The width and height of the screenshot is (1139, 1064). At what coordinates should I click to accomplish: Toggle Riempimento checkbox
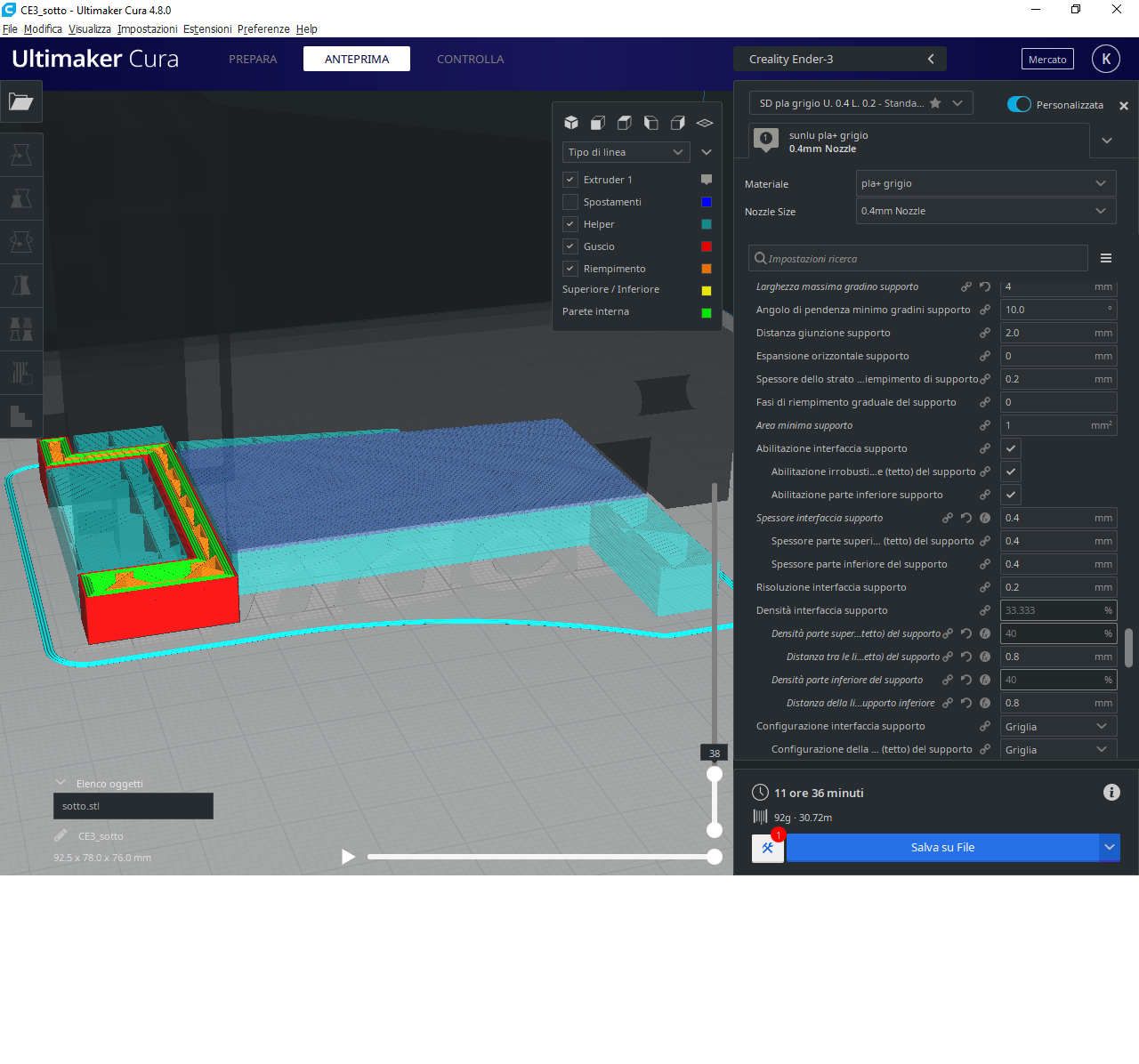pyautogui.click(x=570, y=269)
